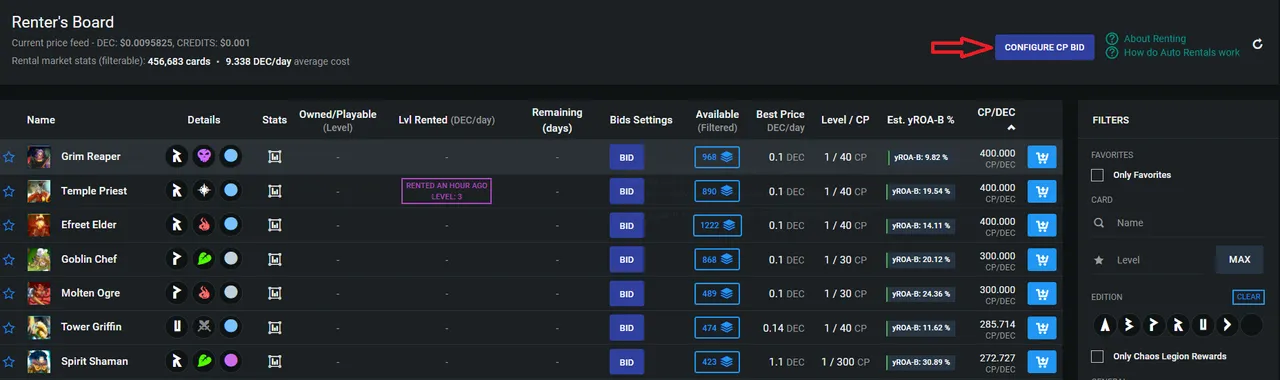Click Grim Reaper's purple death element icon
Screen dimensions: 1280x380
pos(204,157)
